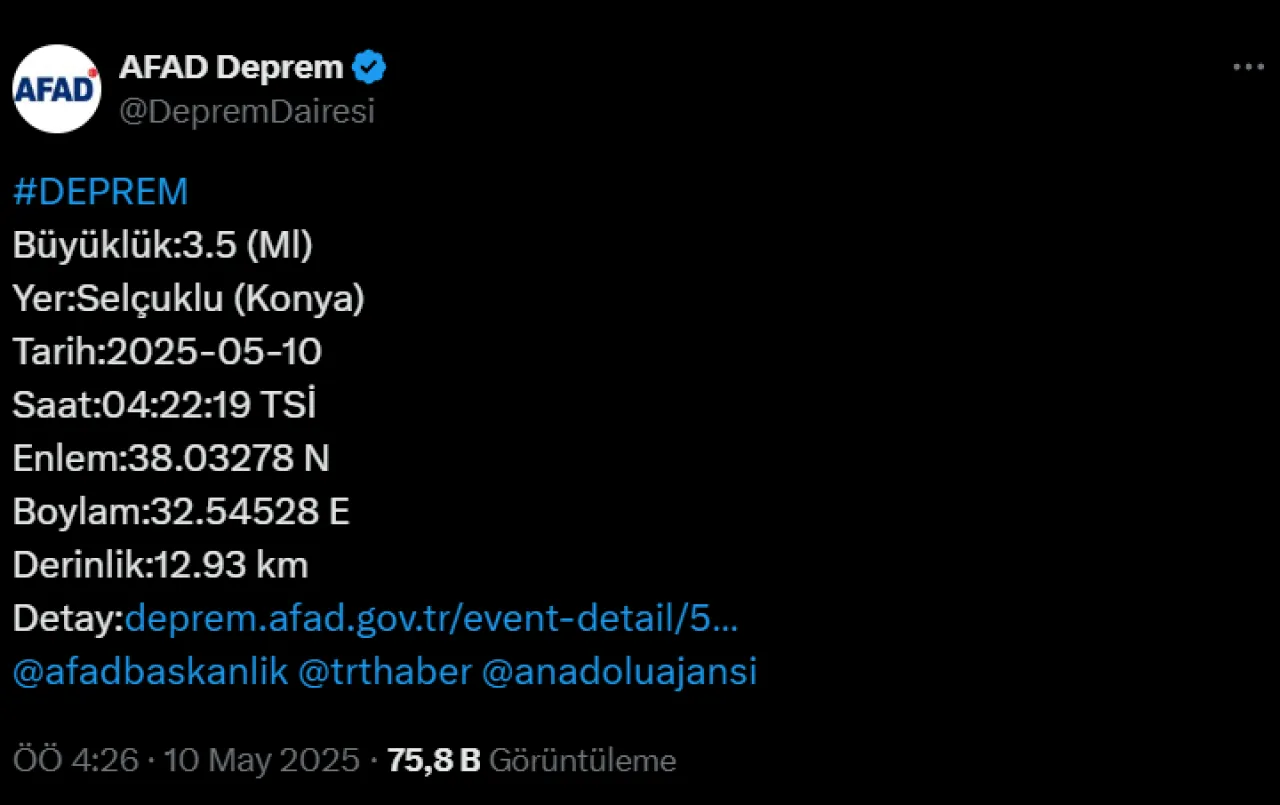Click the Saat:04:22:19 TSİ line
The width and height of the screenshot is (1280, 805).
(165, 405)
